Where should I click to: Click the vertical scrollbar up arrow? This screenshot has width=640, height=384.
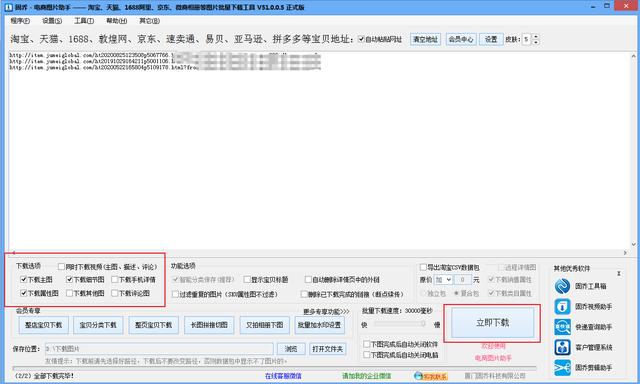pos(633,56)
